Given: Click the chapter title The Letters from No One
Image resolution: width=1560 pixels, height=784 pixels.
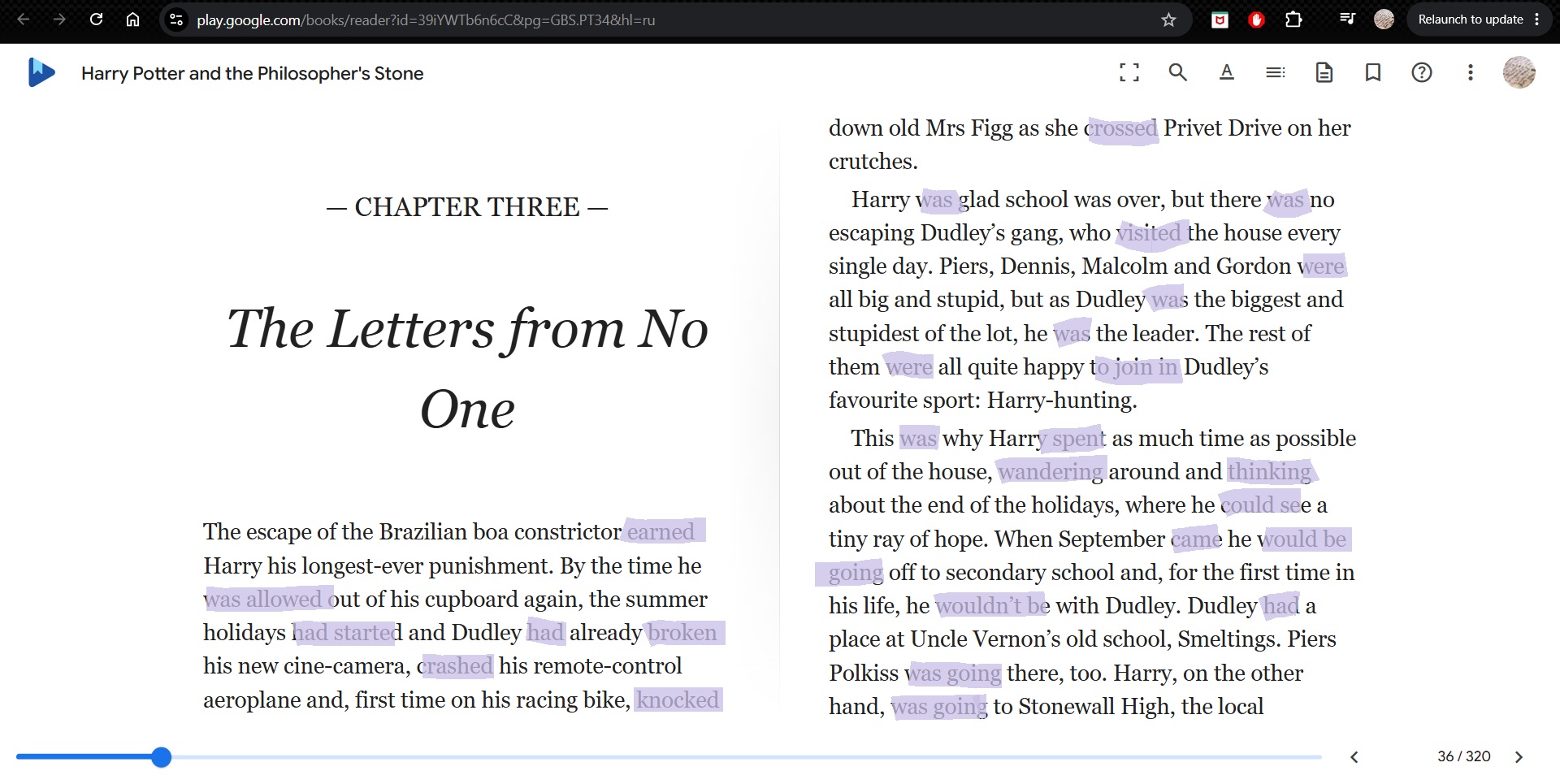Looking at the screenshot, I should tap(467, 368).
